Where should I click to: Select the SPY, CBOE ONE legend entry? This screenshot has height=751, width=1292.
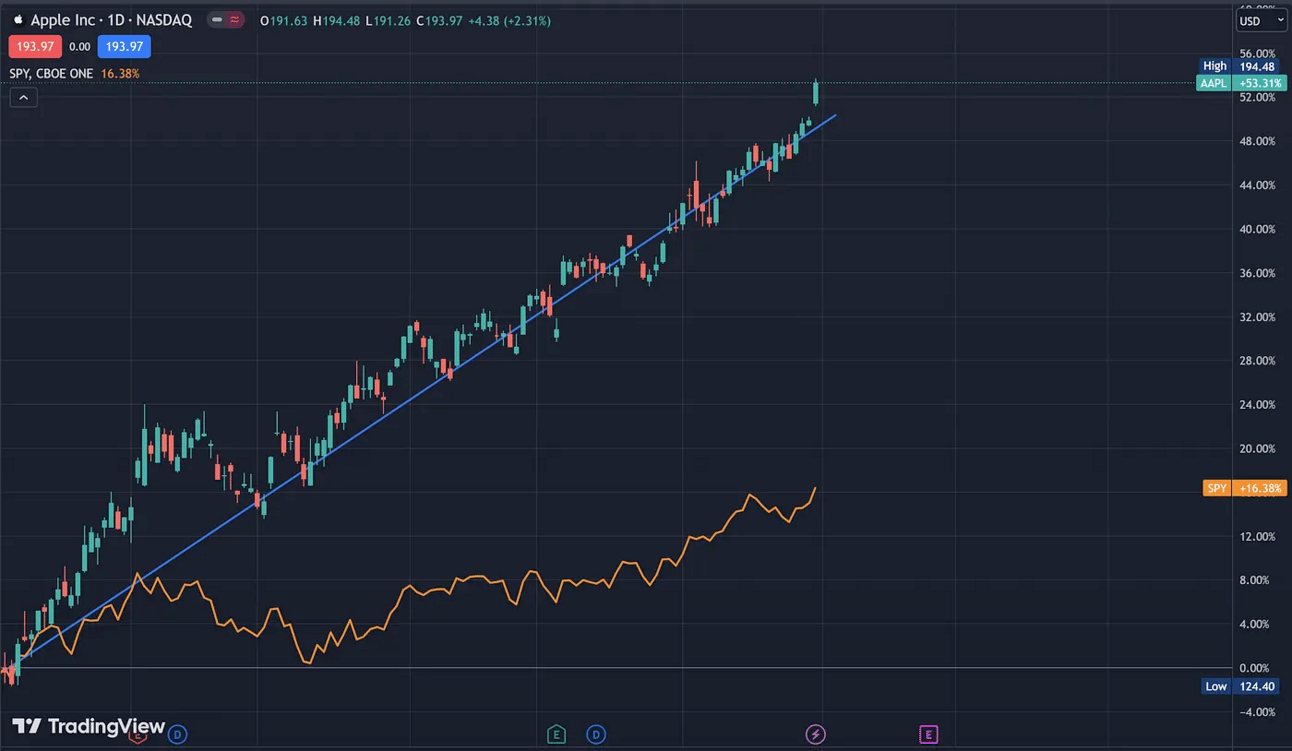coord(52,73)
